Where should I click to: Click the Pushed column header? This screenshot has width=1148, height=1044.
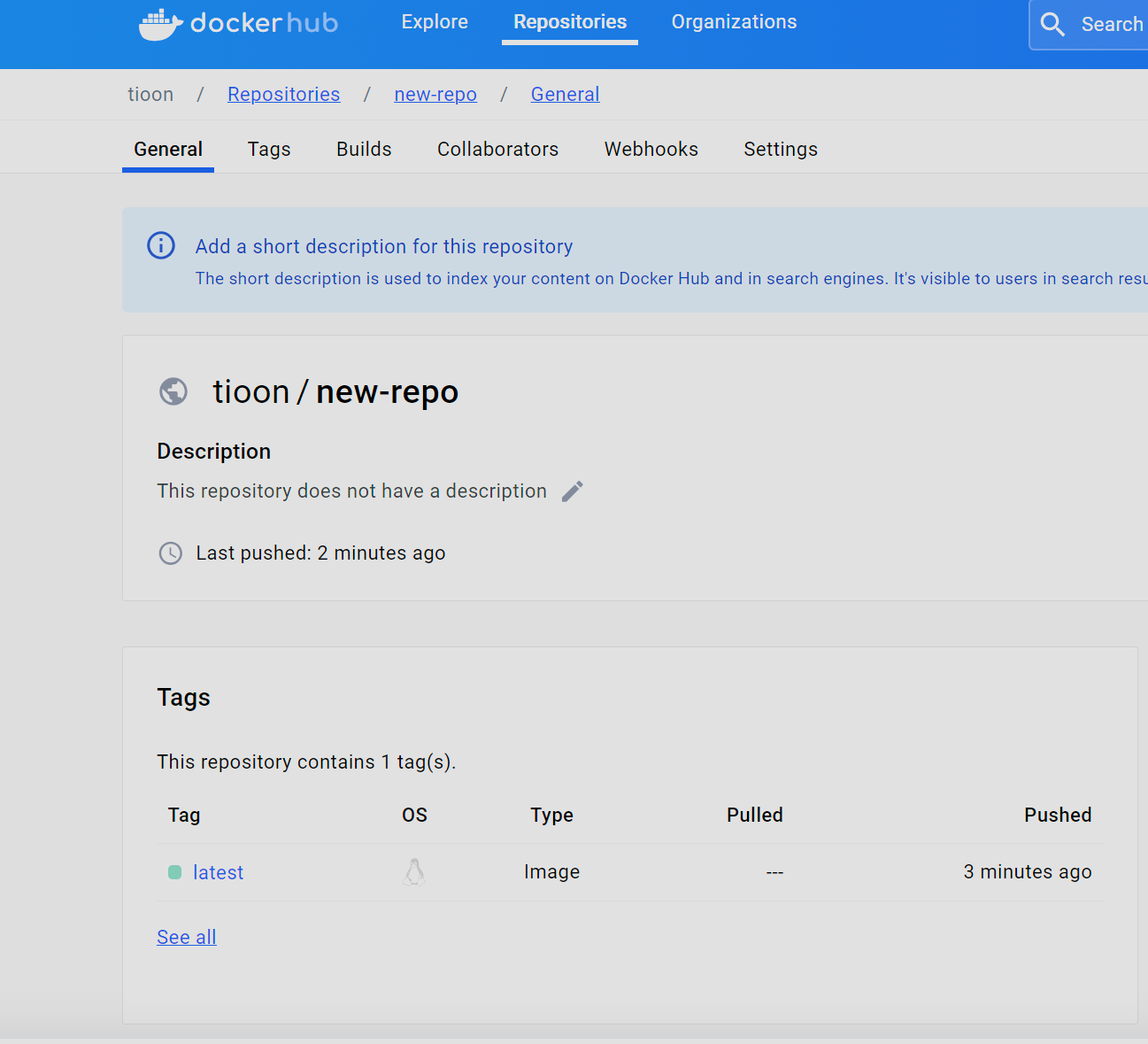click(1058, 815)
